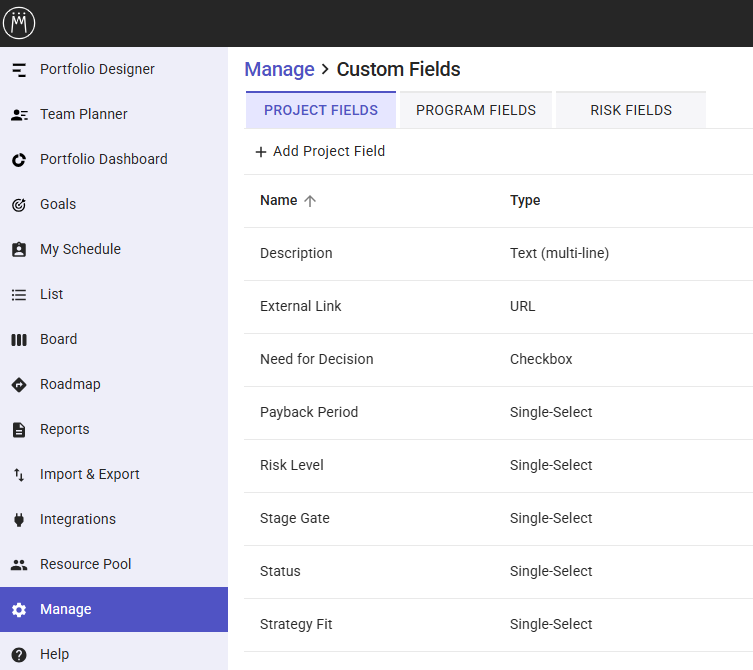Viewport: 753px width, 670px height.
Task: Sort by the Name column header
Action: tap(279, 200)
